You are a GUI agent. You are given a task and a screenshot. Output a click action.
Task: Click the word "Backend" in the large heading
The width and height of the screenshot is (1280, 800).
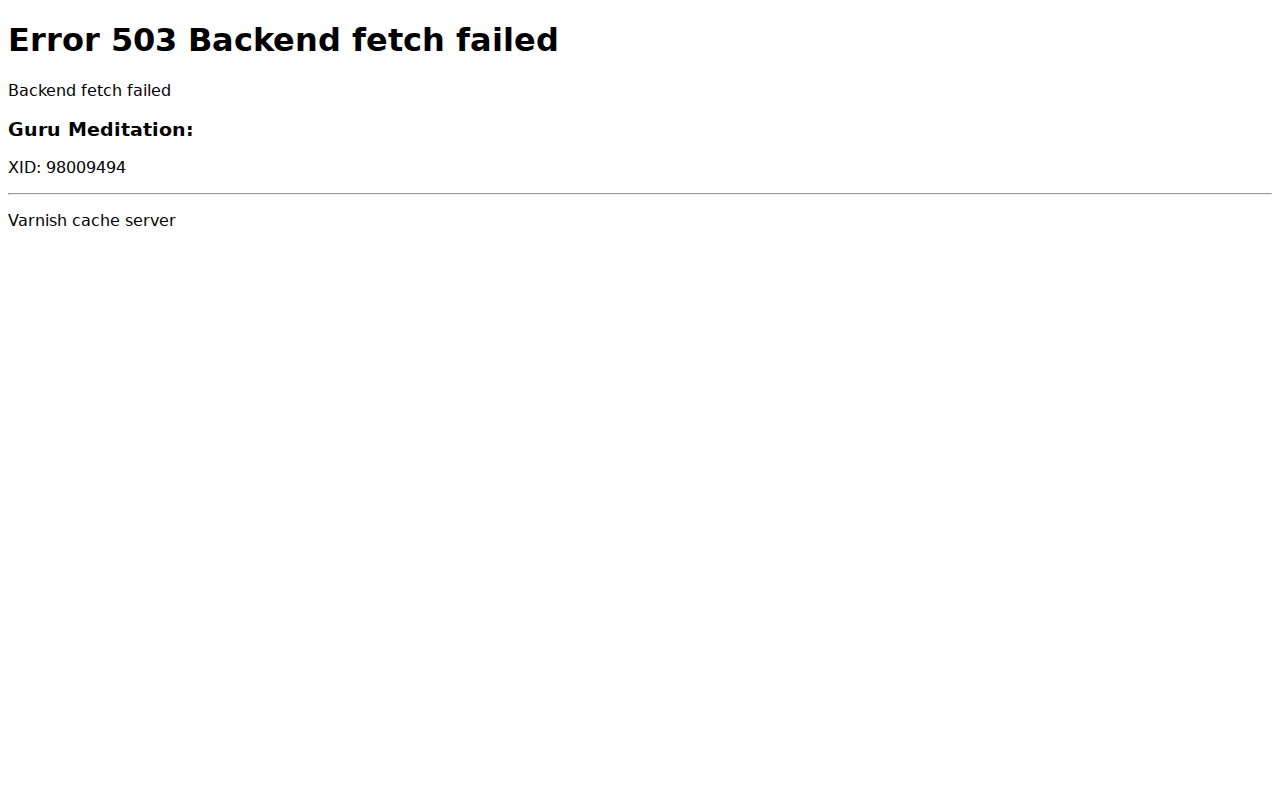click(264, 40)
